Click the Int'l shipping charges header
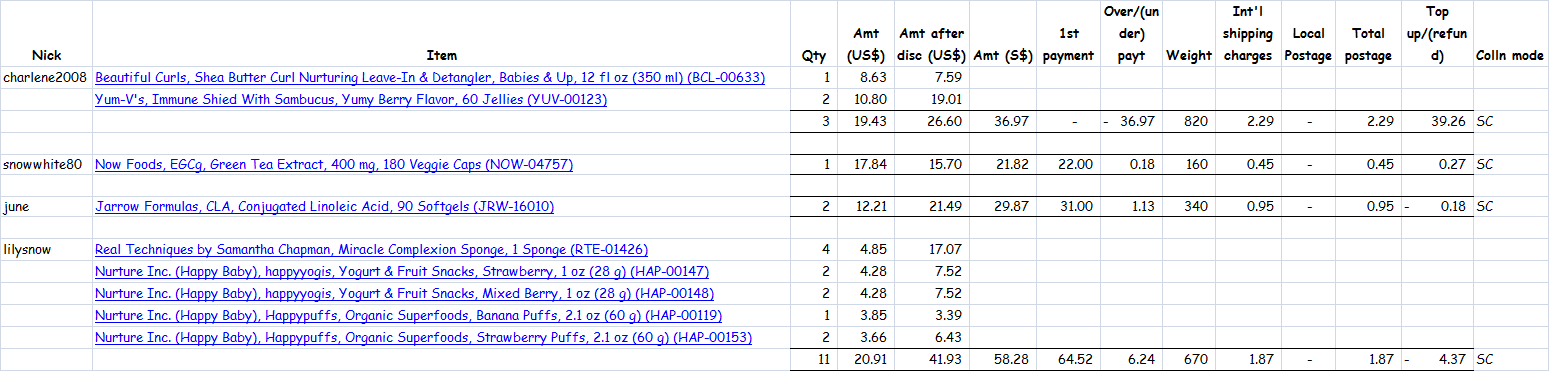Viewport: 1549px width, 371px height. pos(1247,34)
